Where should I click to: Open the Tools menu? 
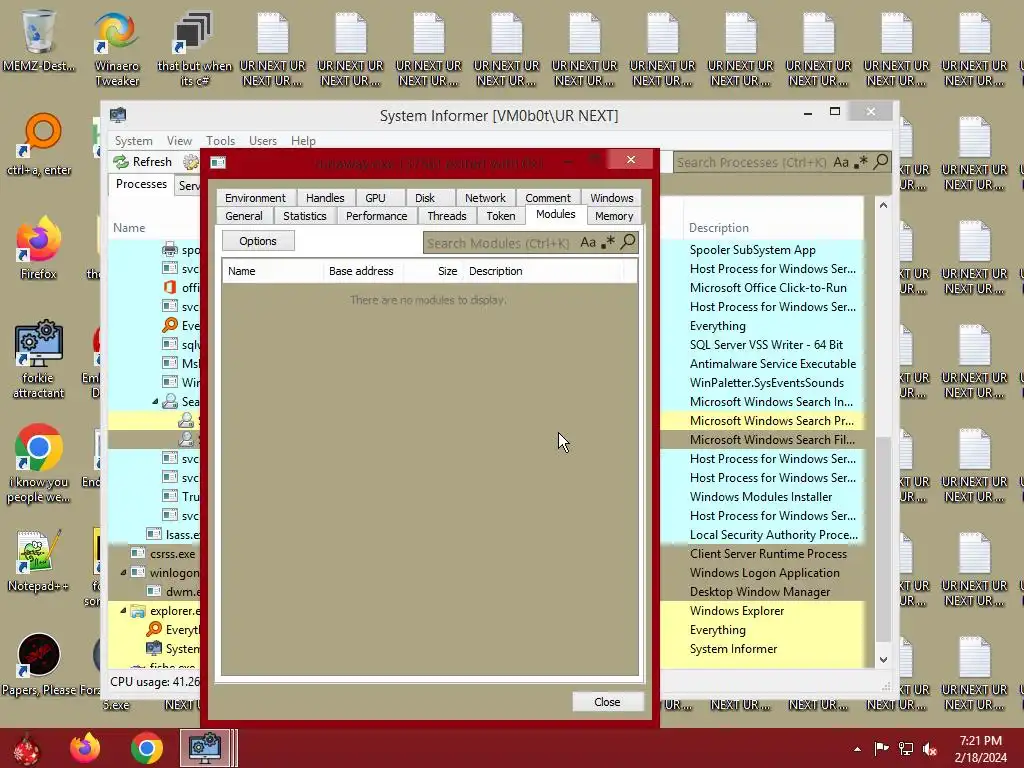pos(220,140)
